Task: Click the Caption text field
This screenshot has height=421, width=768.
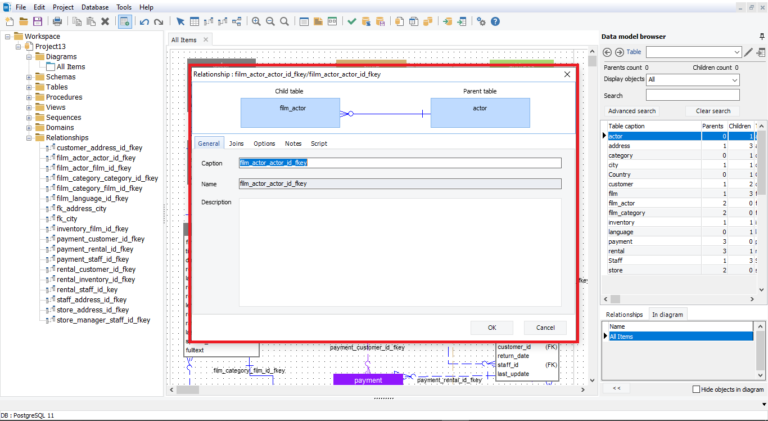Action: [399, 162]
